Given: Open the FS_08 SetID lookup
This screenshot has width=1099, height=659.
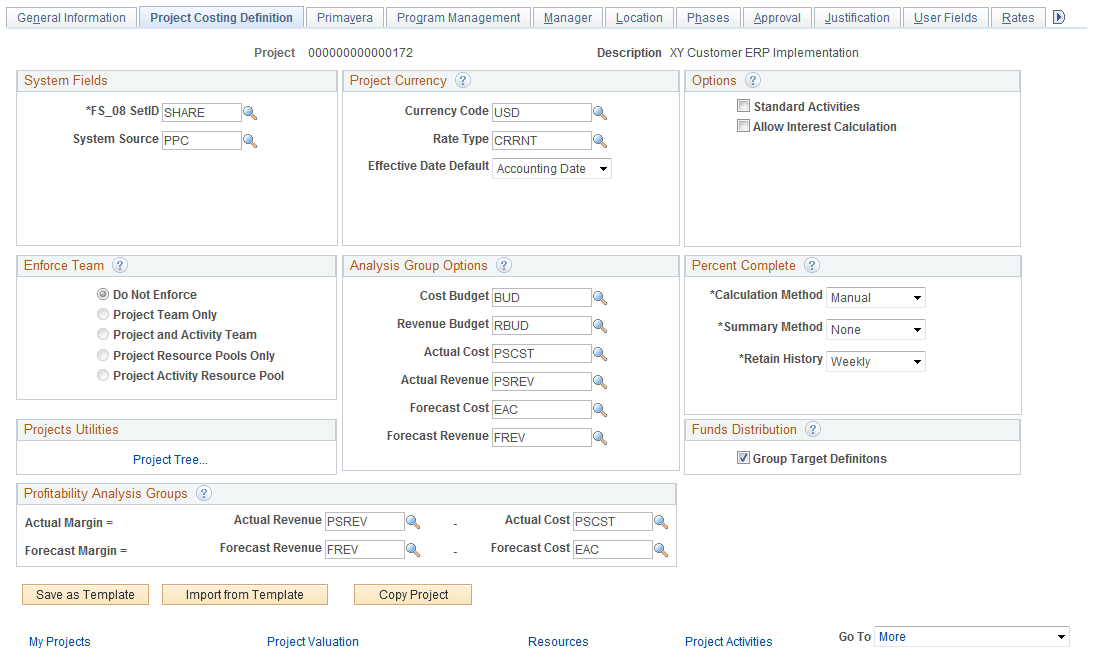Looking at the screenshot, I should (x=250, y=112).
